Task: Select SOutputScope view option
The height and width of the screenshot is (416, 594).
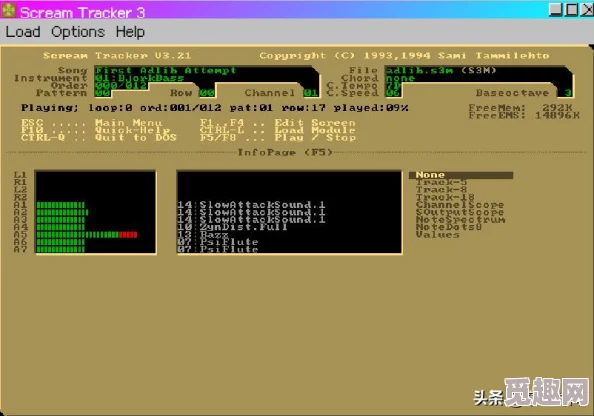Action: click(460, 212)
